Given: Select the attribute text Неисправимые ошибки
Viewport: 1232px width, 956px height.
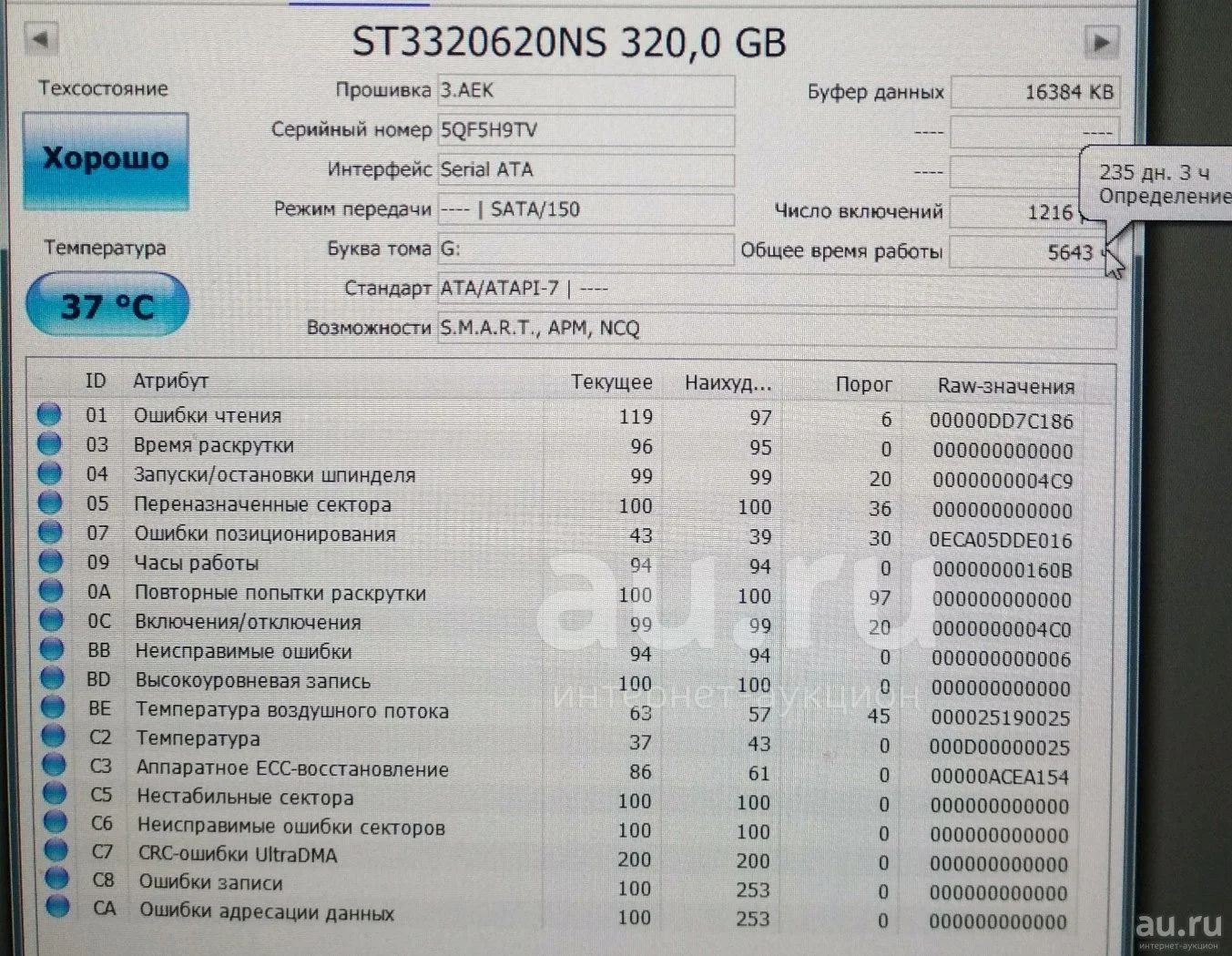Looking at the screenshot, I should (243, 652).
